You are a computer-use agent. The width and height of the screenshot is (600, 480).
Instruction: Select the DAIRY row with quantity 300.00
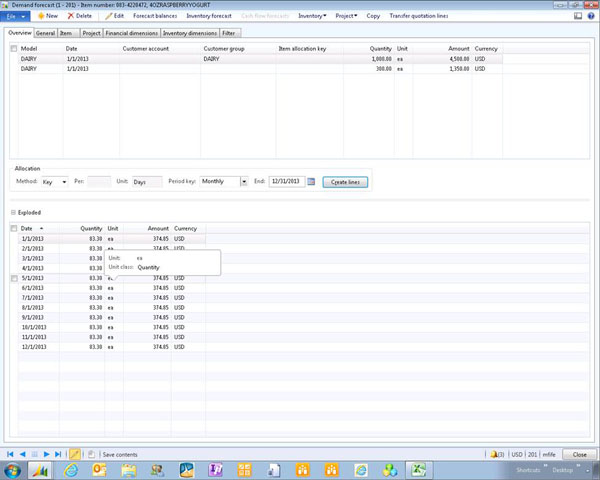click(x=260, y=69)
